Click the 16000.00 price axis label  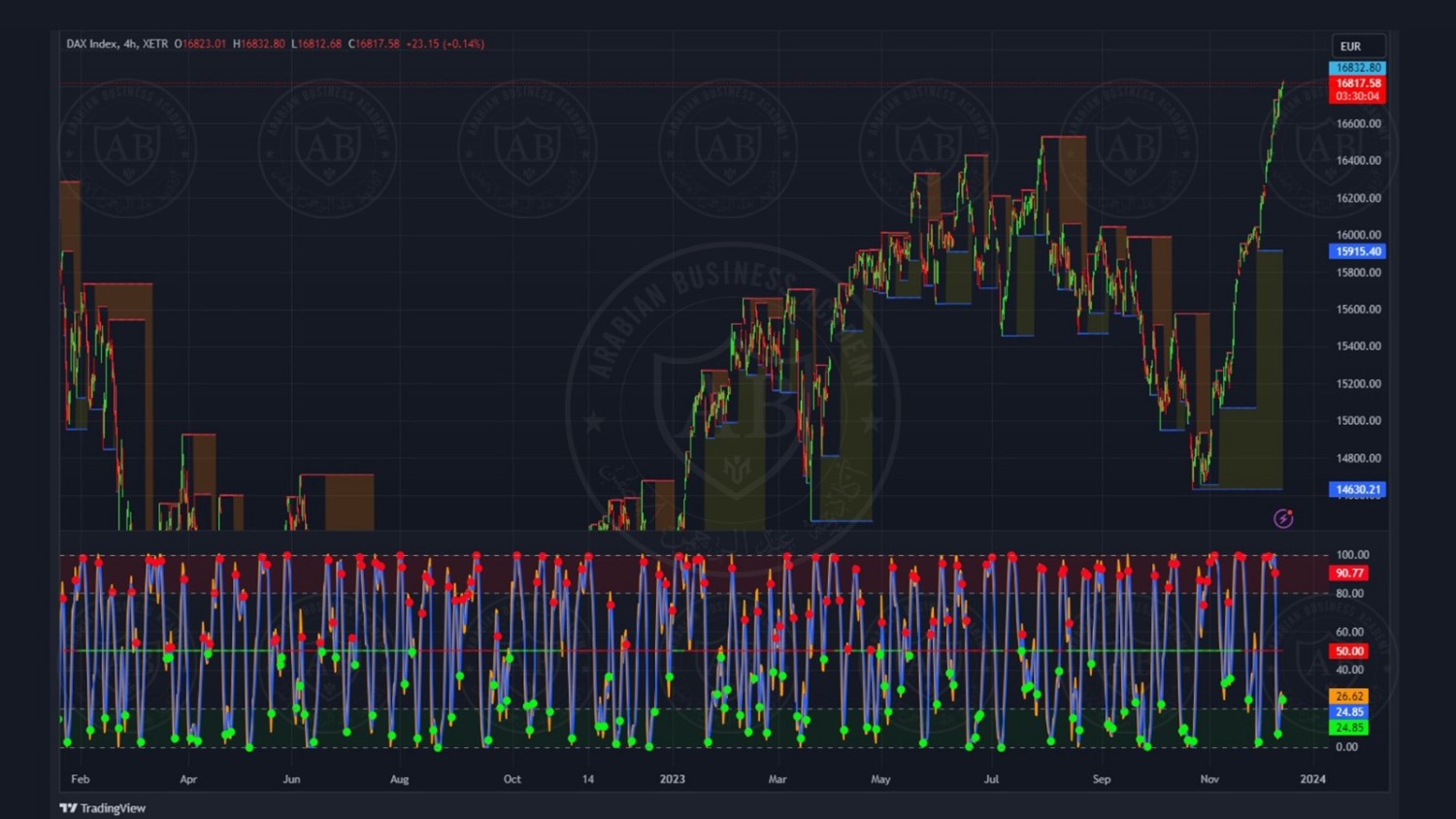1358,235
